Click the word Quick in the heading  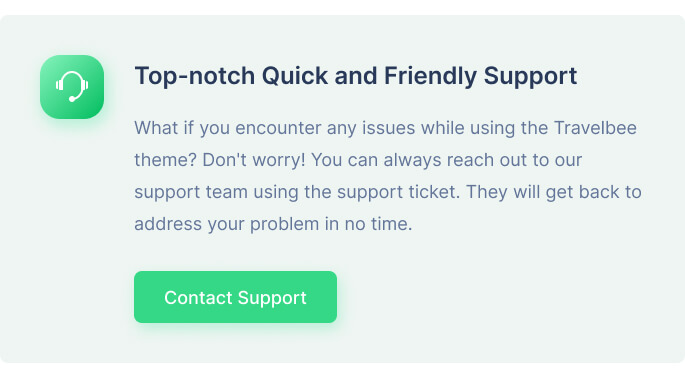[x=295, y=76]
